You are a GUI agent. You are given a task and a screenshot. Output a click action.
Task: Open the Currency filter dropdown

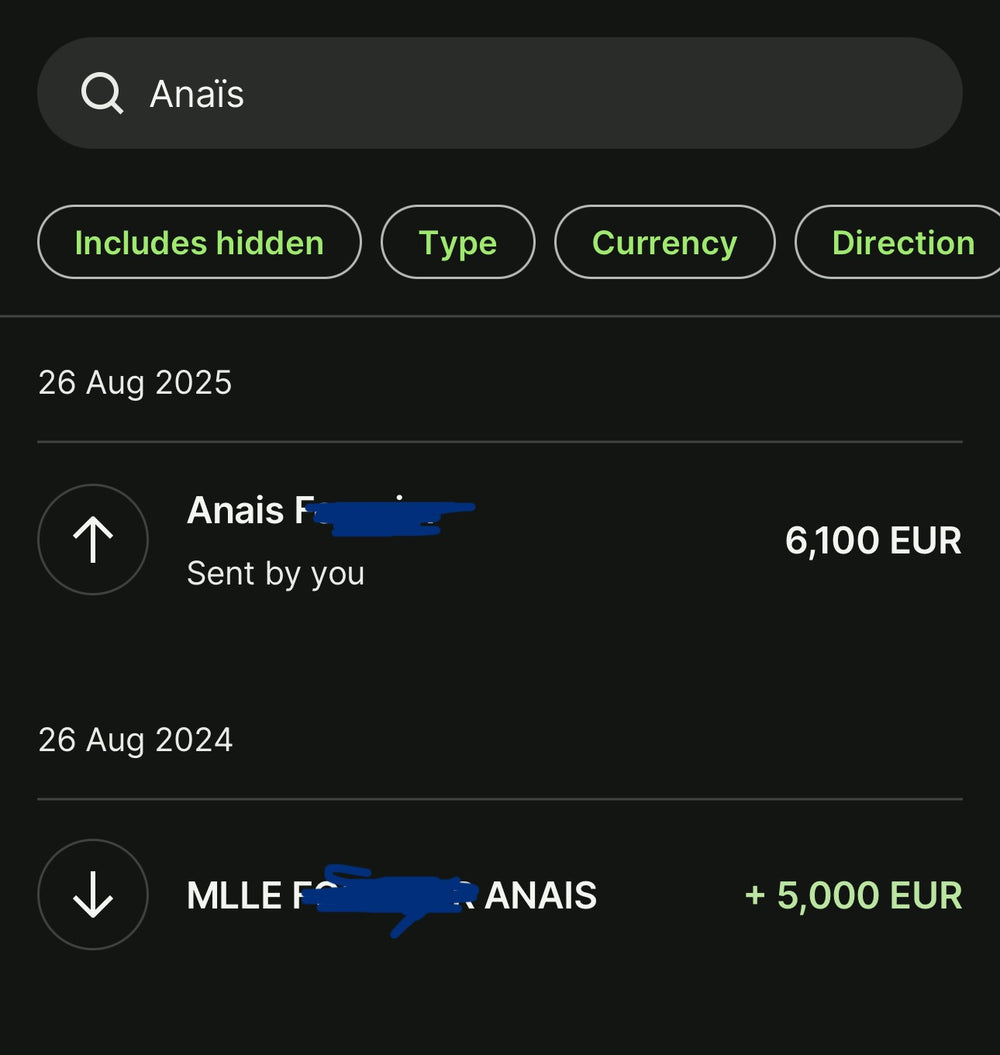(x=664, y=242)
